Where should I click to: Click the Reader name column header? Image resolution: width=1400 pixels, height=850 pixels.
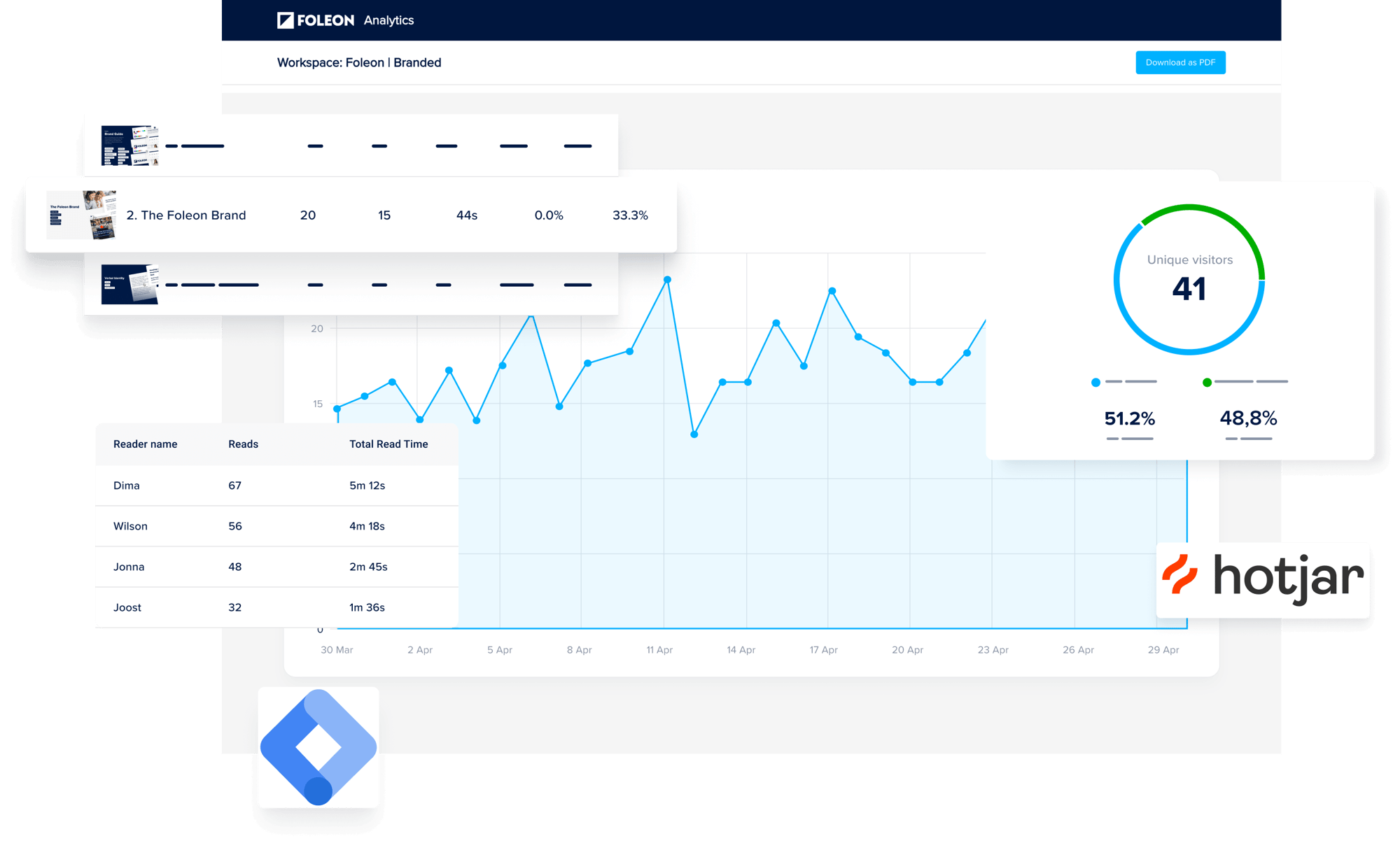[145, 444]
